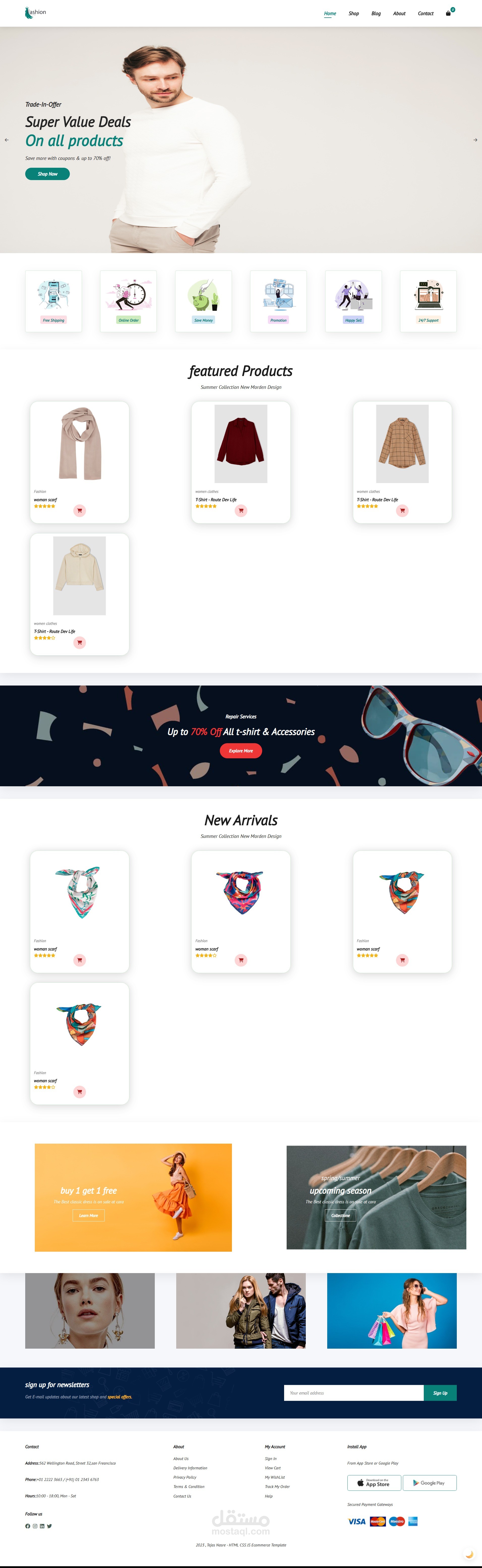482x1568 pixels.
Task: Open the shopping bag cart icon
Action: (448, 13)
